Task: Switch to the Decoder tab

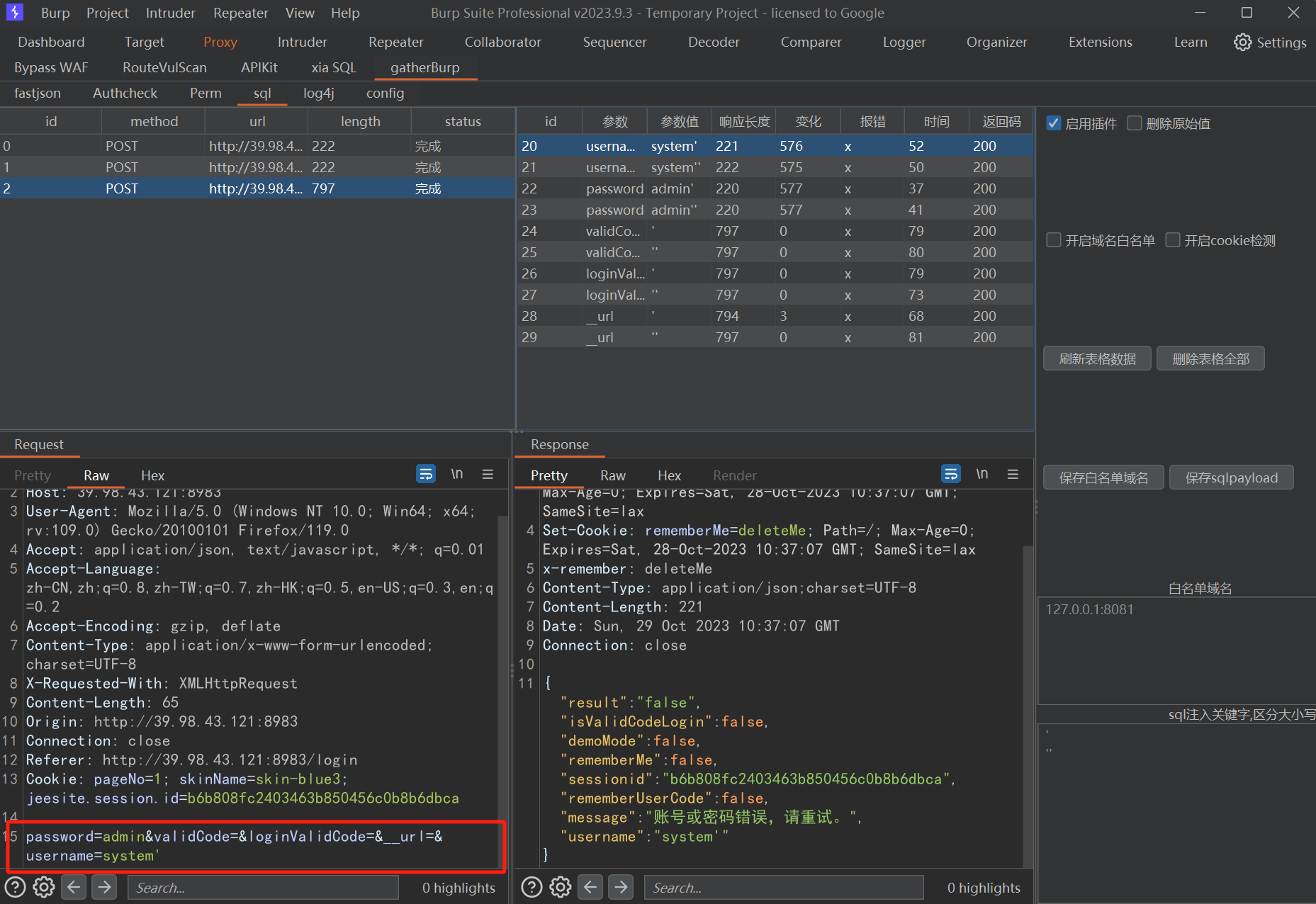Action: tap(714, 42)
